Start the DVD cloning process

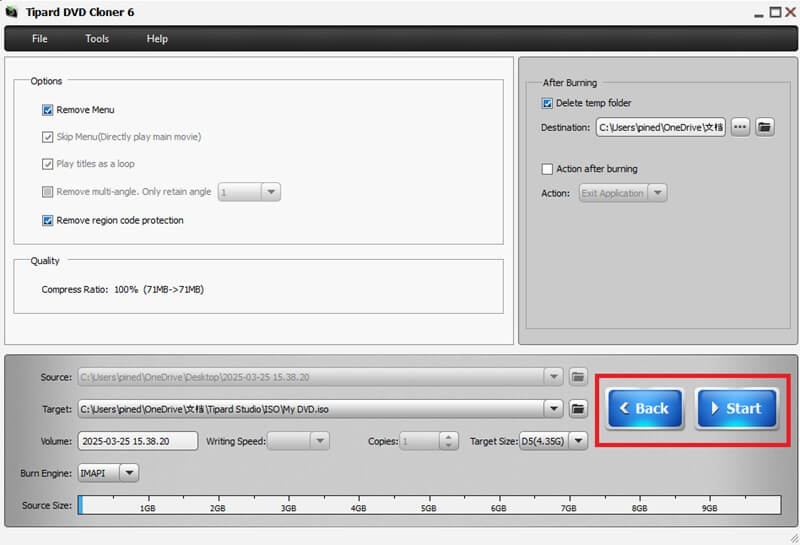point(737,408)
